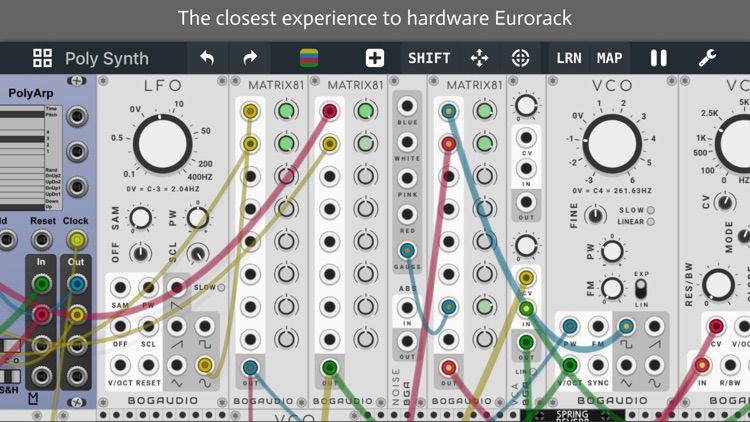Toggle the VCO SLOW mode button
The width and height of the screenshot is (750, 422).
(651, 210)
